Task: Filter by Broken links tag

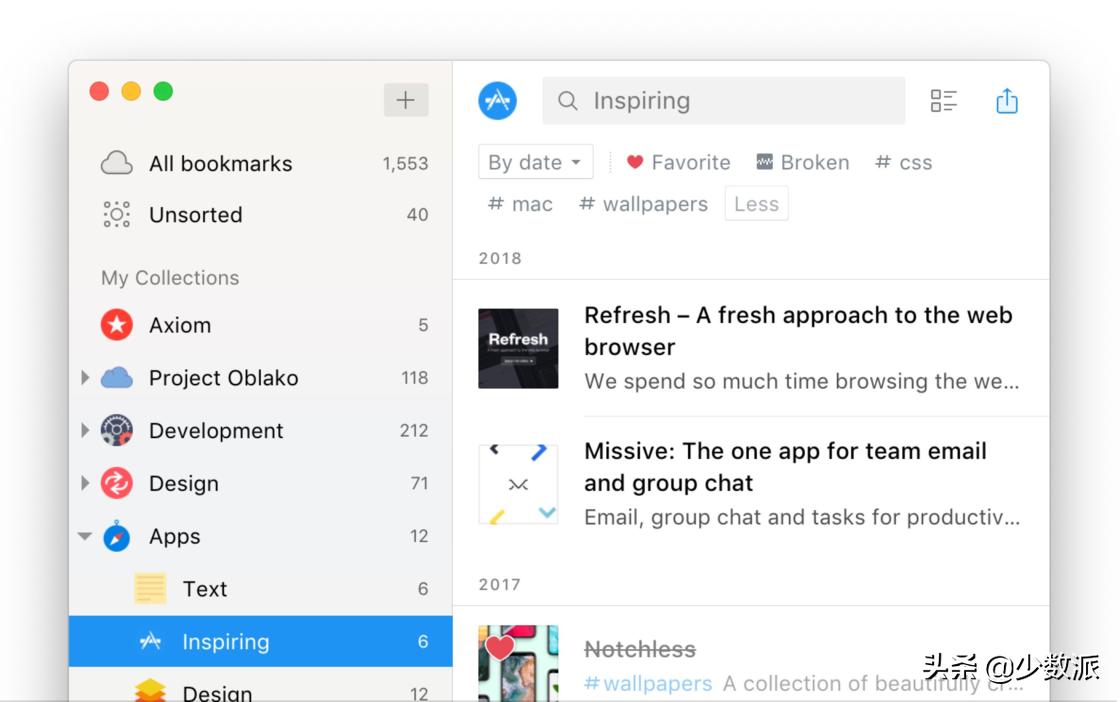Action: point(803,163)
